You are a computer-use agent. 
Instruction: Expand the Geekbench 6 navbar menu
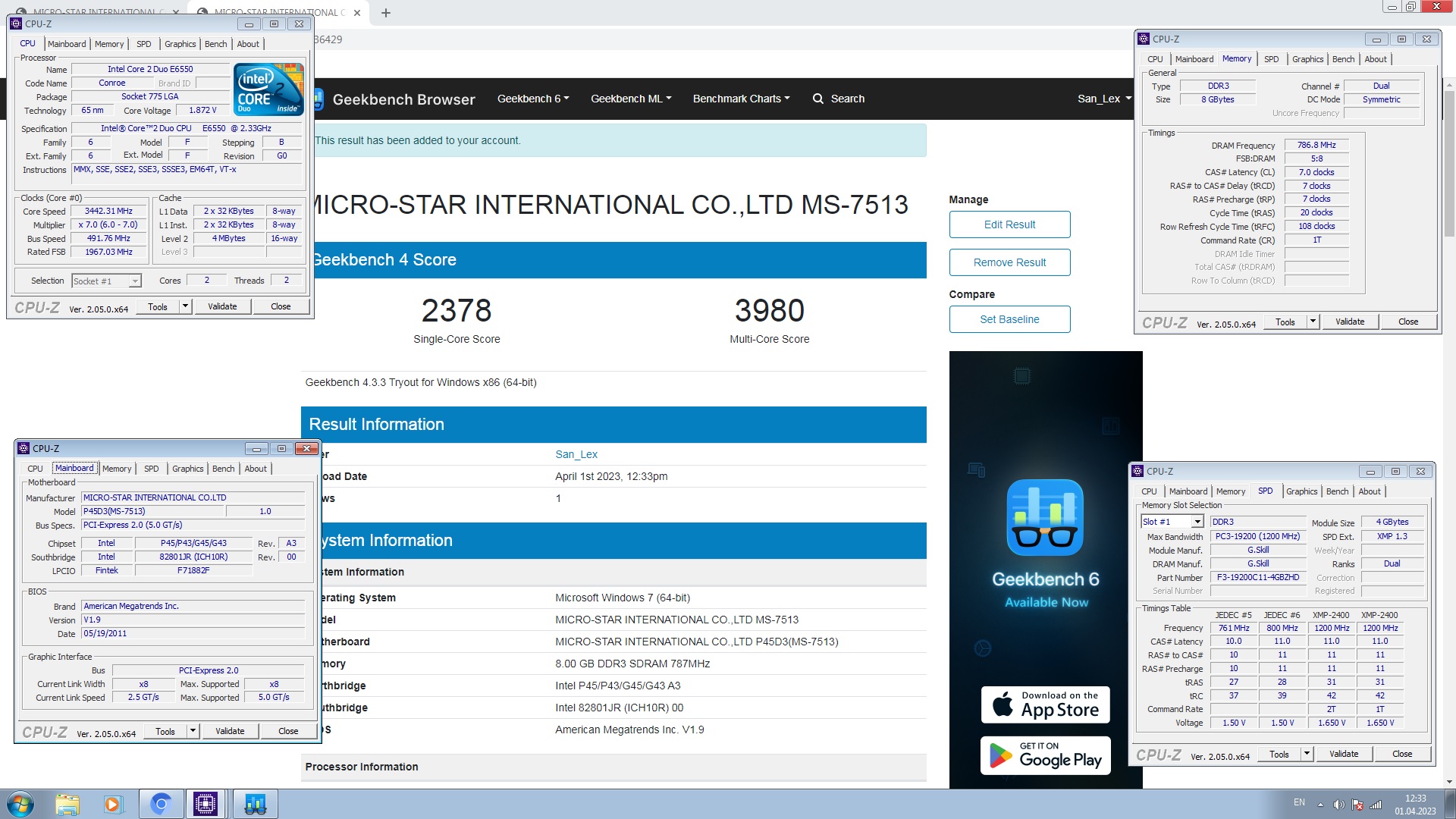[533, 99]
